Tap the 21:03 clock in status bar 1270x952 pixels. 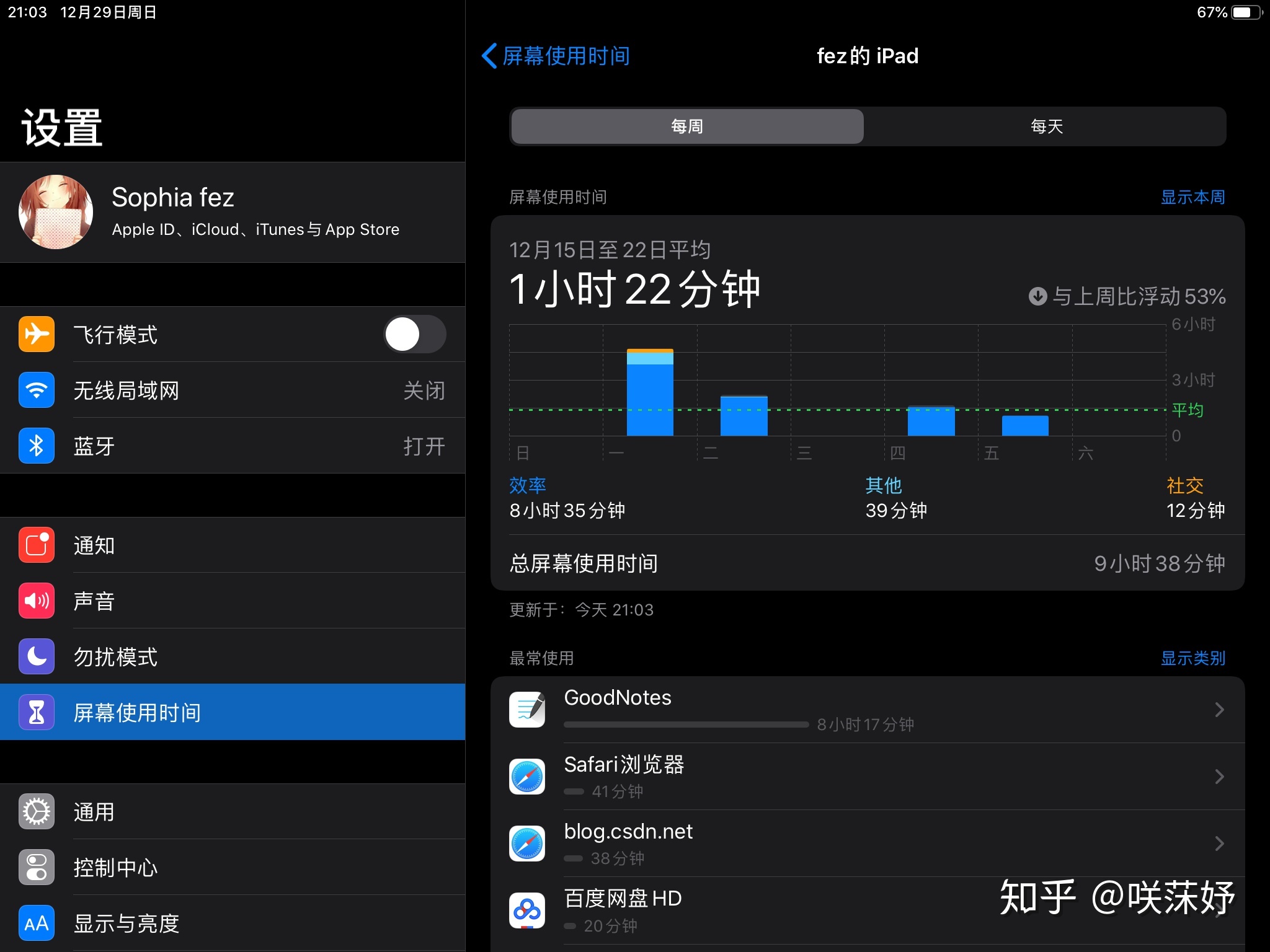click(27, 12)
